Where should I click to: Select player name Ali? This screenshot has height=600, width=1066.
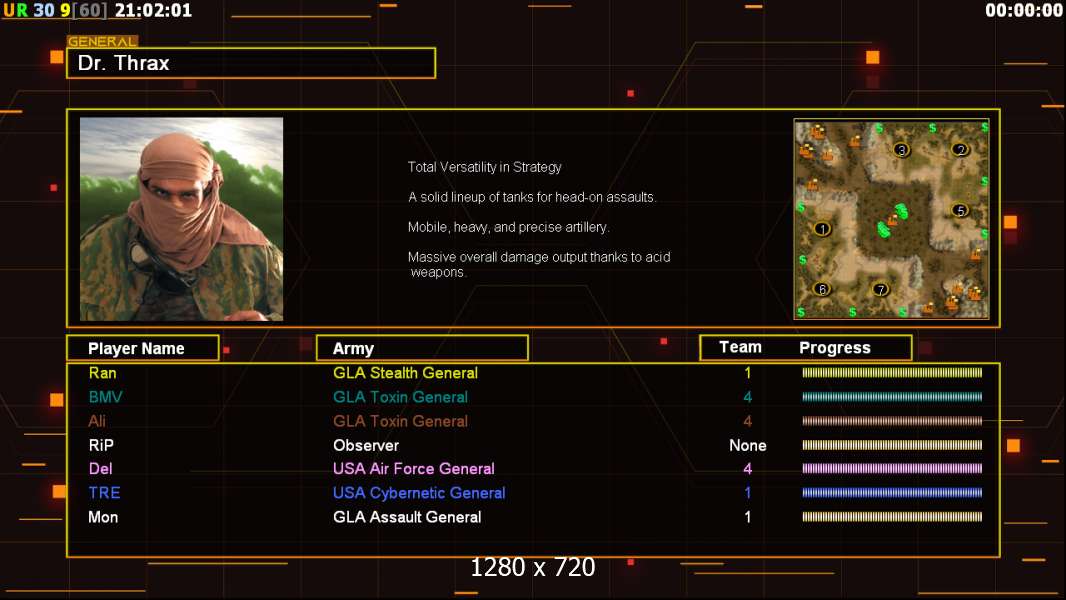97,421
